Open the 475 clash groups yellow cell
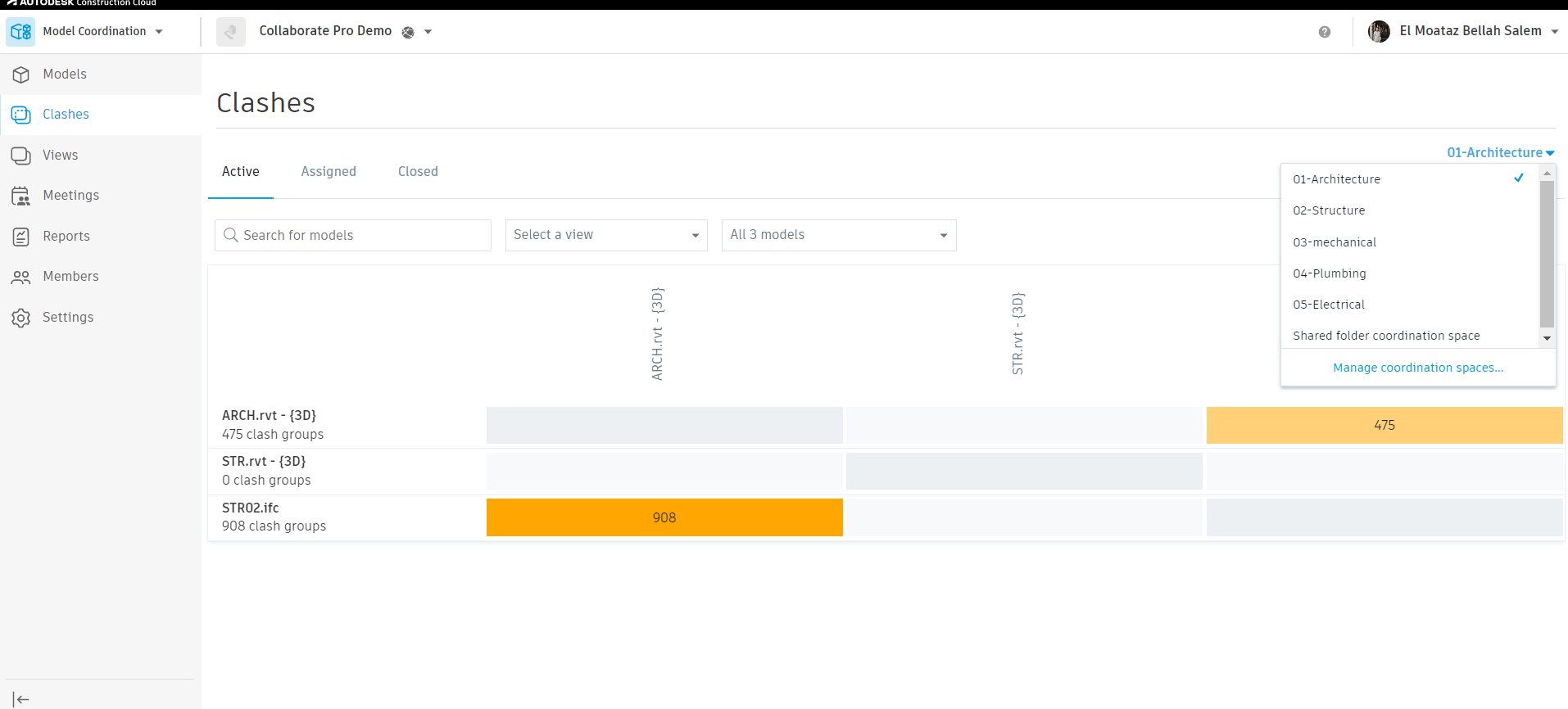Screen dimensions: 1568x709 (1384, 425)
